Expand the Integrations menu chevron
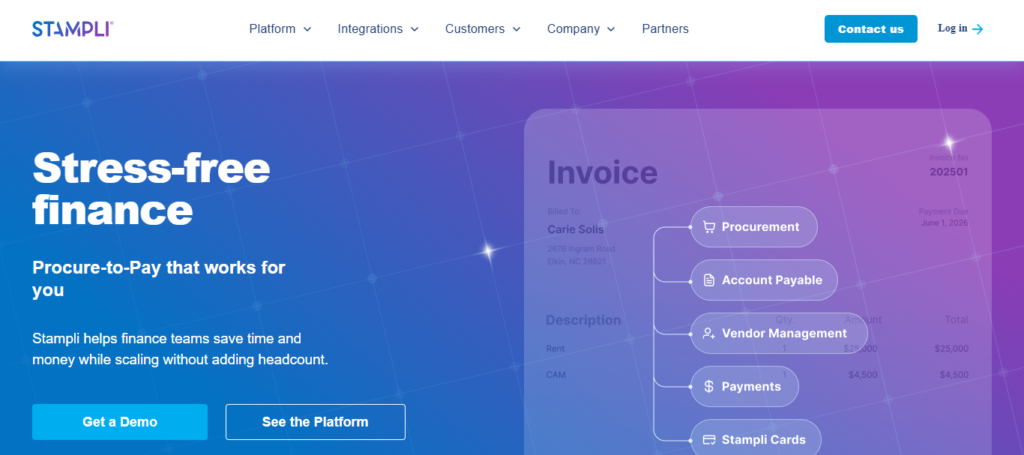This screenshot has height=455, width=1024. [414, 29]
